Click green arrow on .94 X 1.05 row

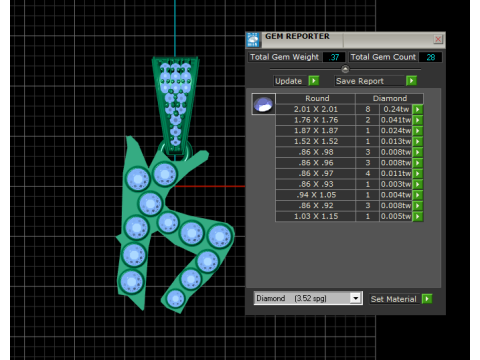click(418, 195)
